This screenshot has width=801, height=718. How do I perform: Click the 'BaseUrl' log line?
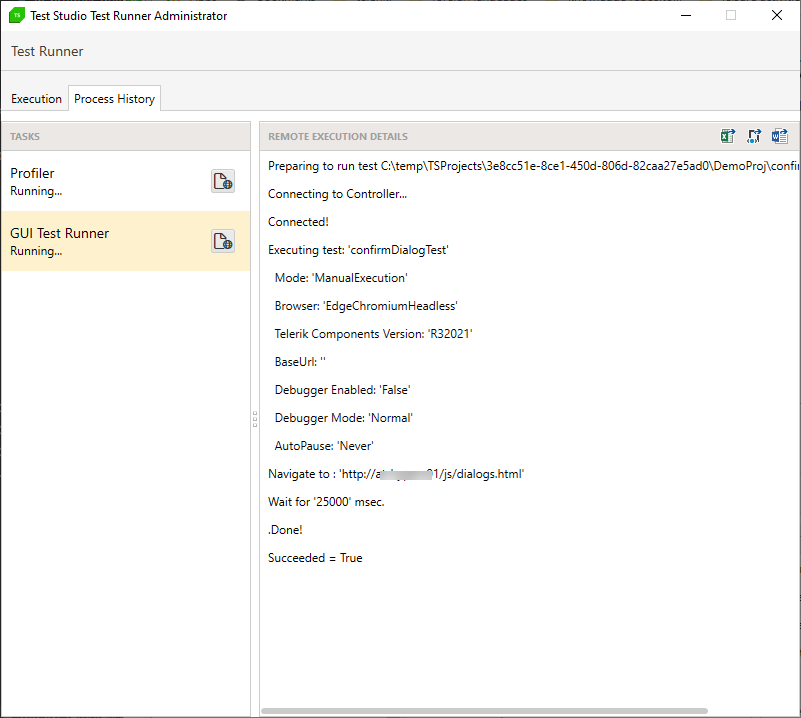coord(300,362)
